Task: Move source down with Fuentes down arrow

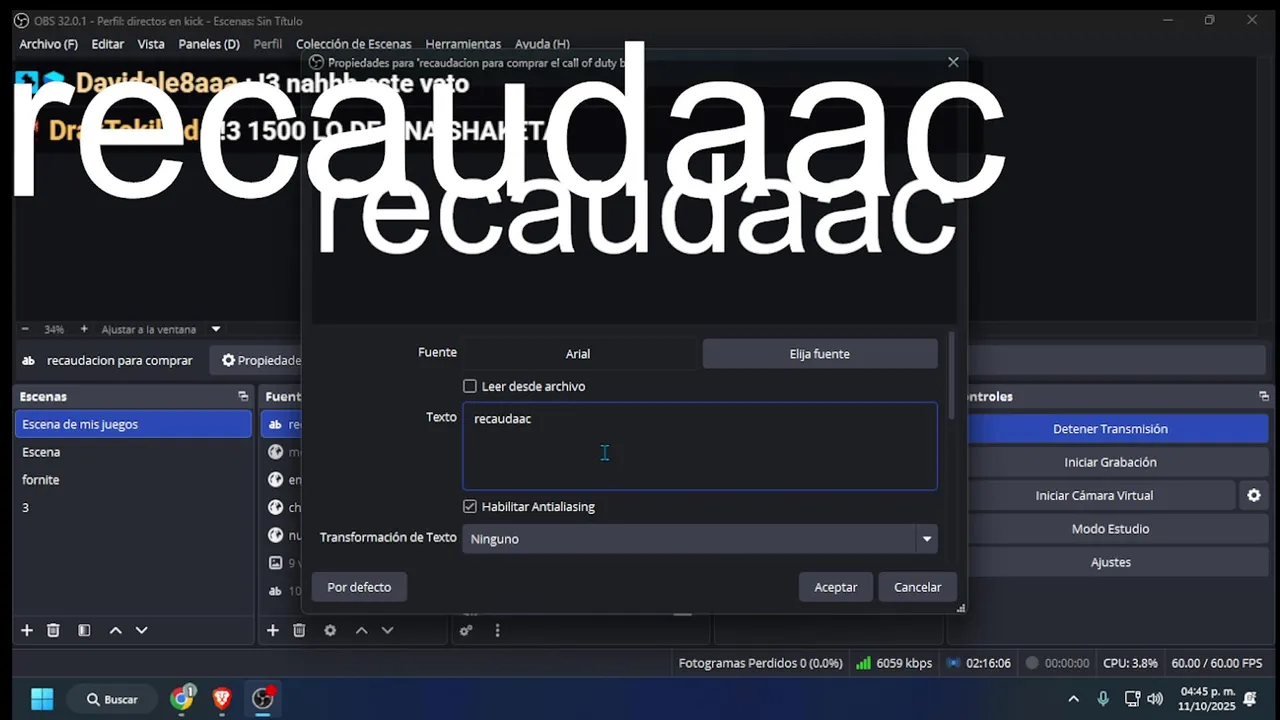Action: [387, 630]
